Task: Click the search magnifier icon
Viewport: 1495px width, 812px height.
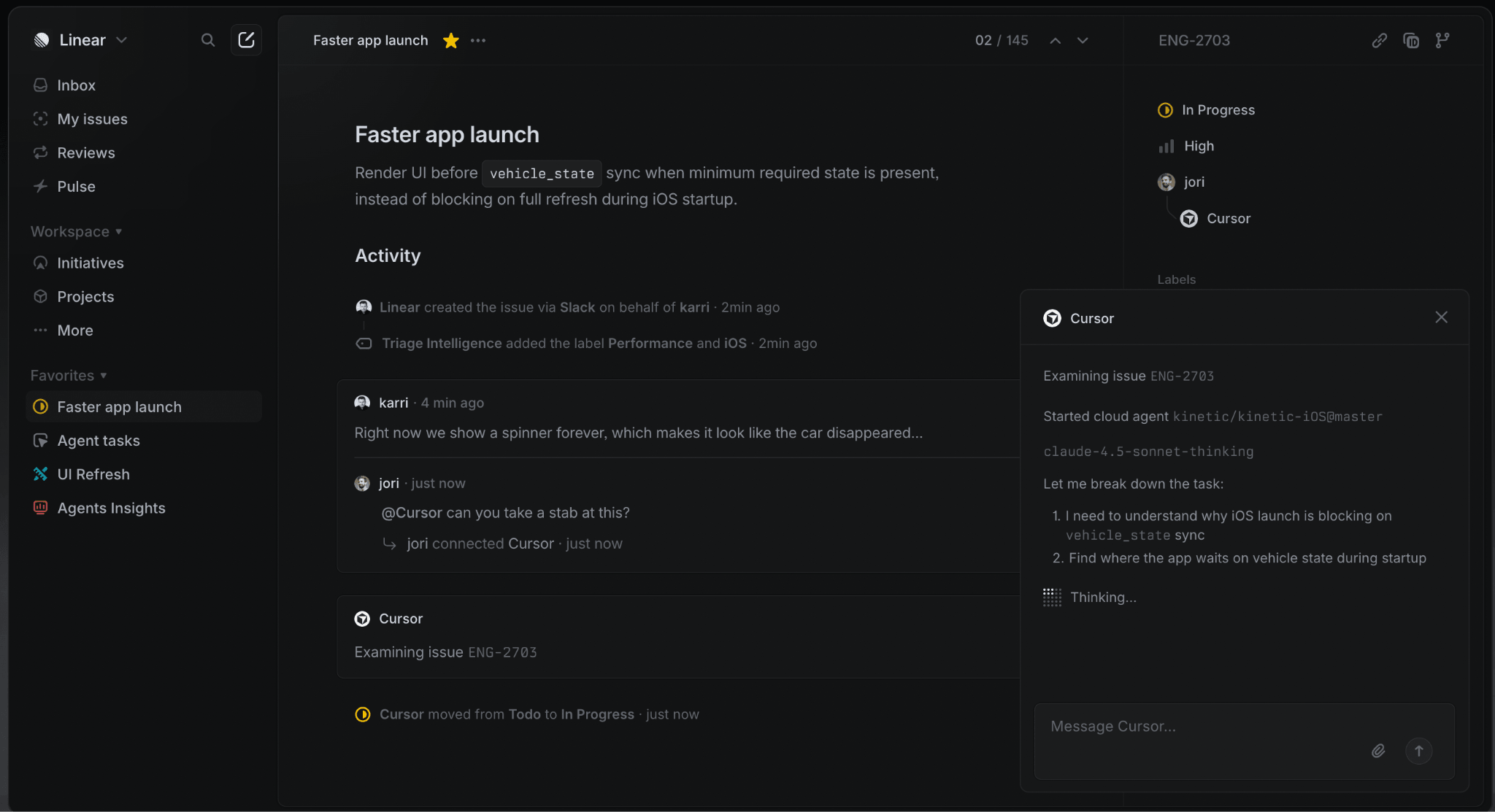Action: click(x=208, y=40)
